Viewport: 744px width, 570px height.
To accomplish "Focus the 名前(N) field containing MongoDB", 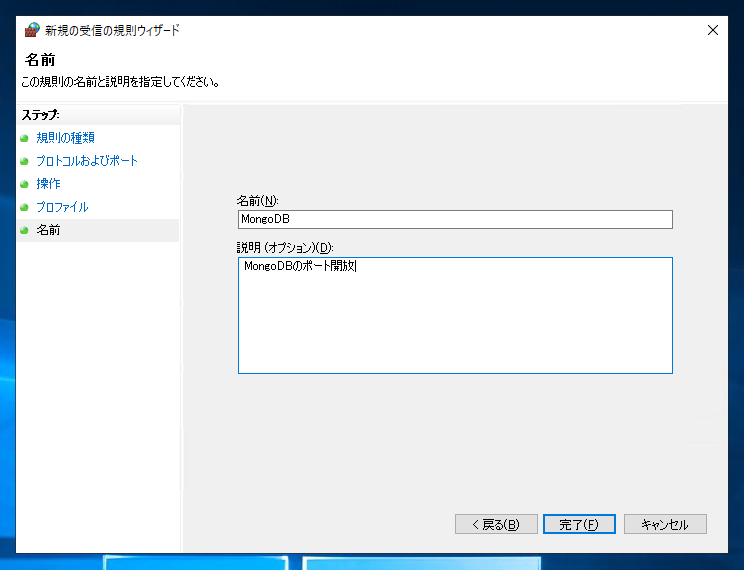I will pyautogui.click(x=455, y=219).
